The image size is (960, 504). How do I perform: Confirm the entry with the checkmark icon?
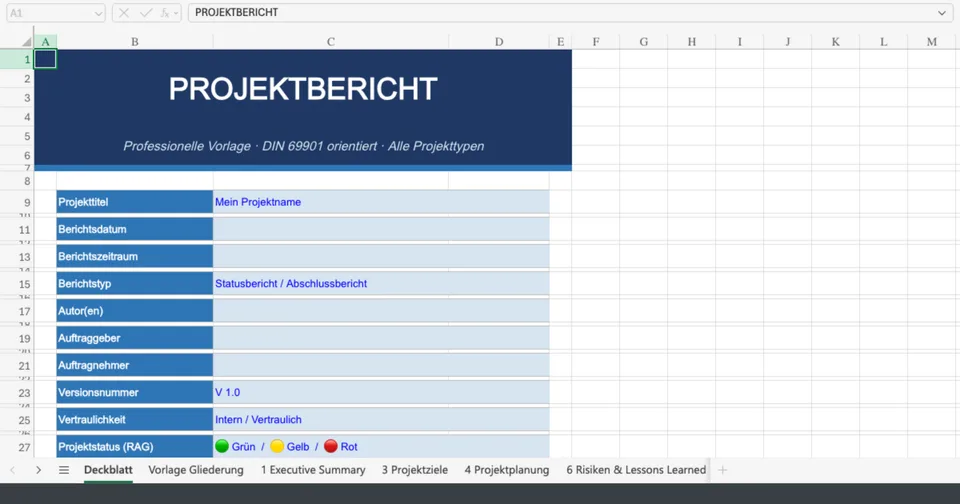click(146, 13)
